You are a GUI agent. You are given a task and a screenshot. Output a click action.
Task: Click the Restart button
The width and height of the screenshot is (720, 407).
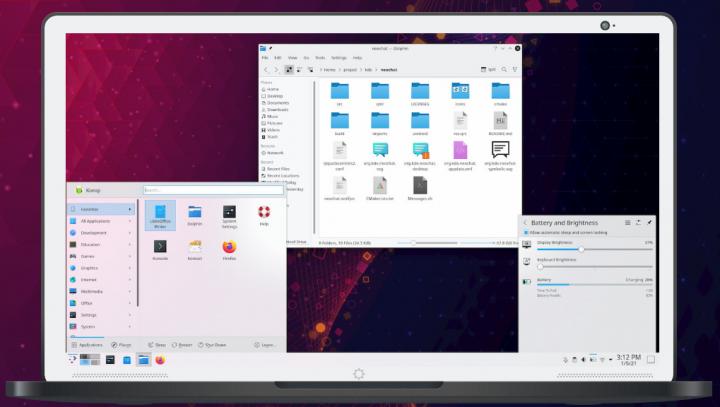(x=183, y=344)
